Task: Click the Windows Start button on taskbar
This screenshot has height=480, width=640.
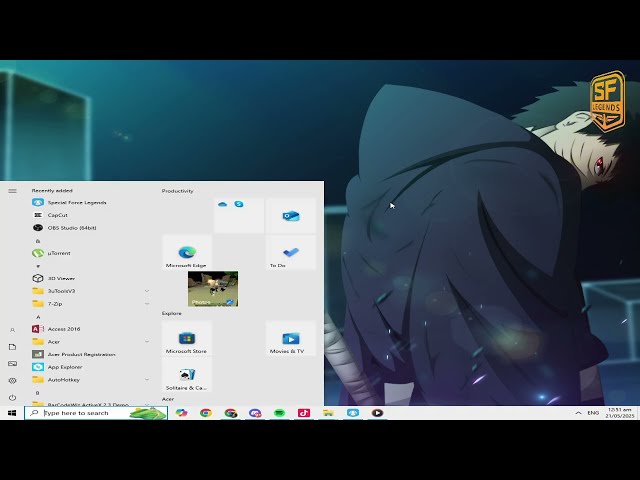Action: (12, 413)
